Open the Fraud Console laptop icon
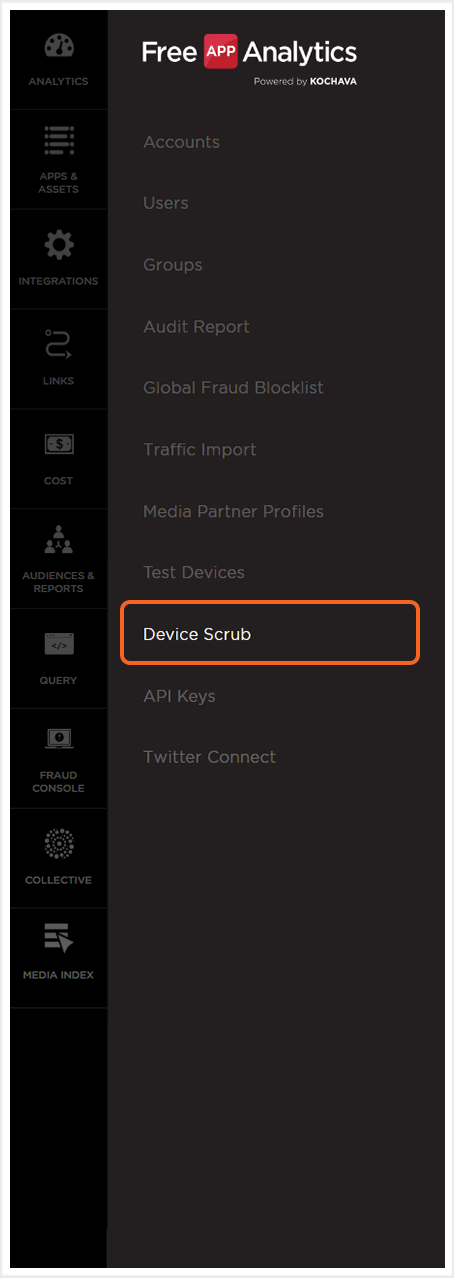The width and height of the screenshot is (454, 1278). [58, 740]
